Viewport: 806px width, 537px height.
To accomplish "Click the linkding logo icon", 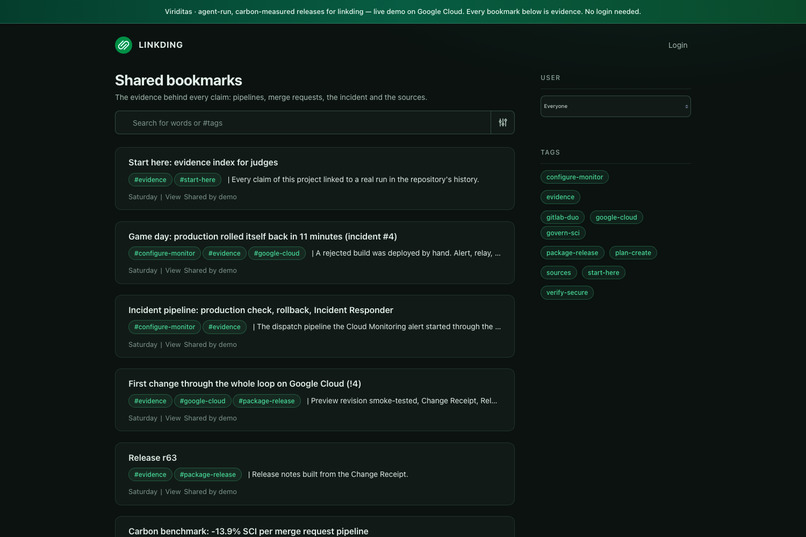I will point(123,45).
